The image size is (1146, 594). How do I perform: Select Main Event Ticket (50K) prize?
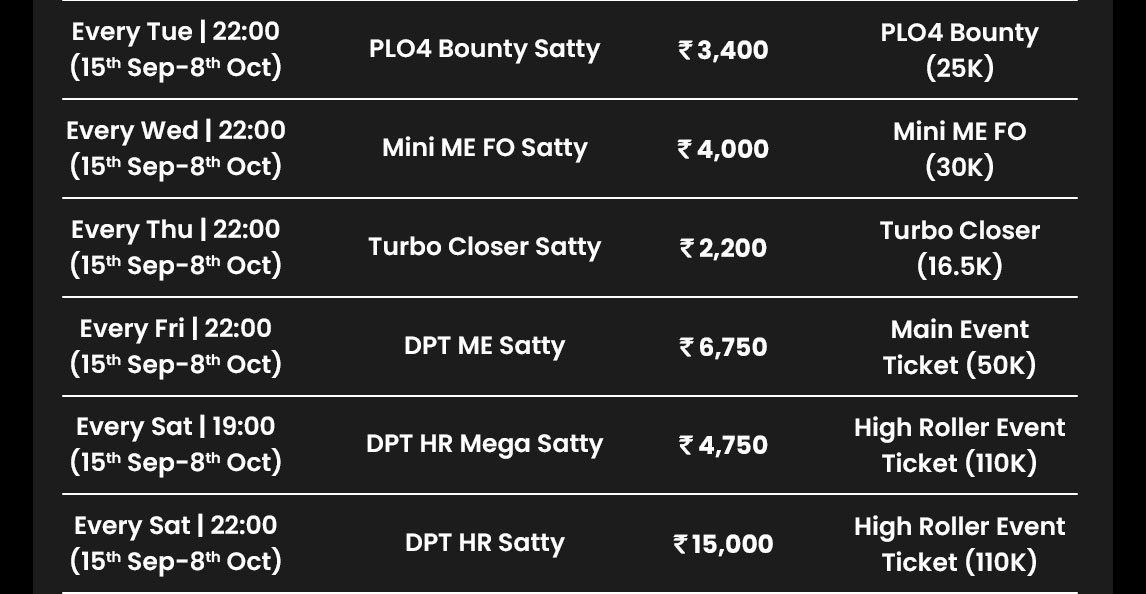960,346
